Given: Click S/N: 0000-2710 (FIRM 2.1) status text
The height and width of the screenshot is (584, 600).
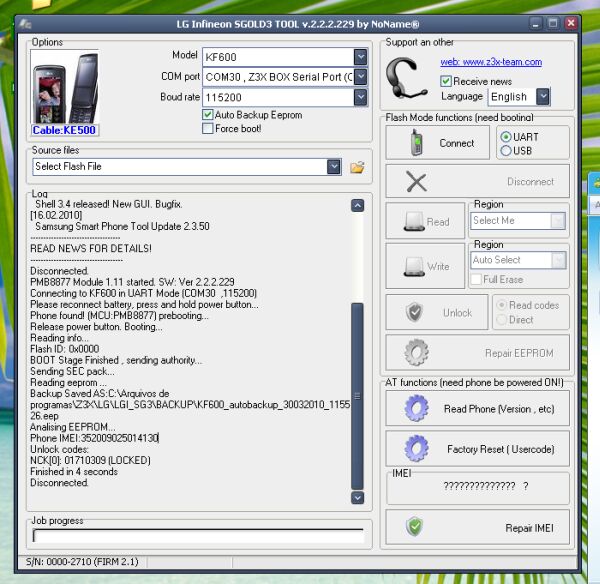Looking at the screenshot, I should pyautogui.click(x=82, y=562).
